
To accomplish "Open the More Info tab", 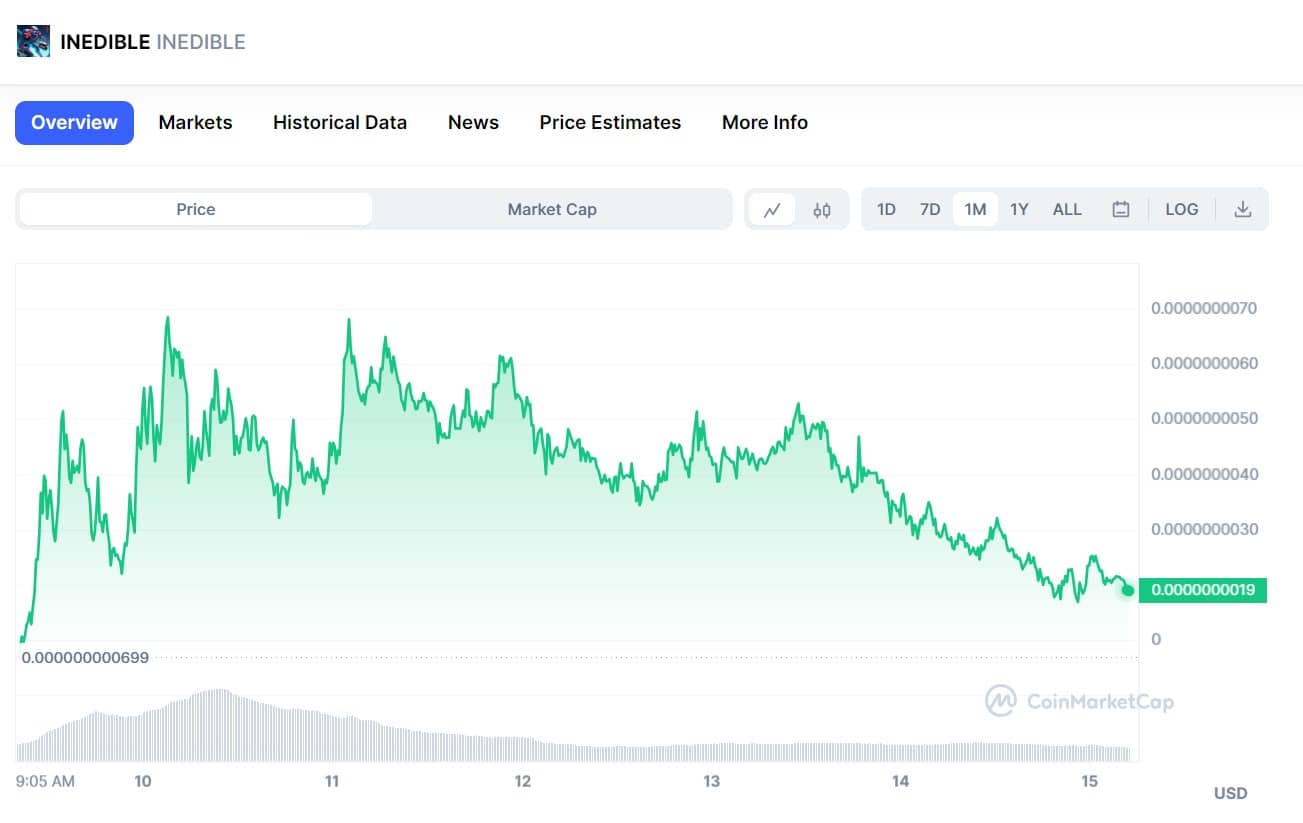I will (x=765, y=123).
